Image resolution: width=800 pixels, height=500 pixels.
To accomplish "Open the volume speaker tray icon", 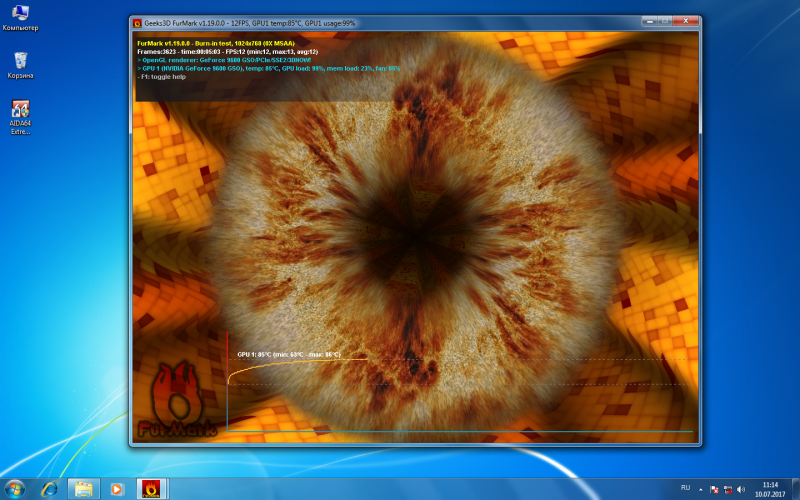I will coord(741,488).
